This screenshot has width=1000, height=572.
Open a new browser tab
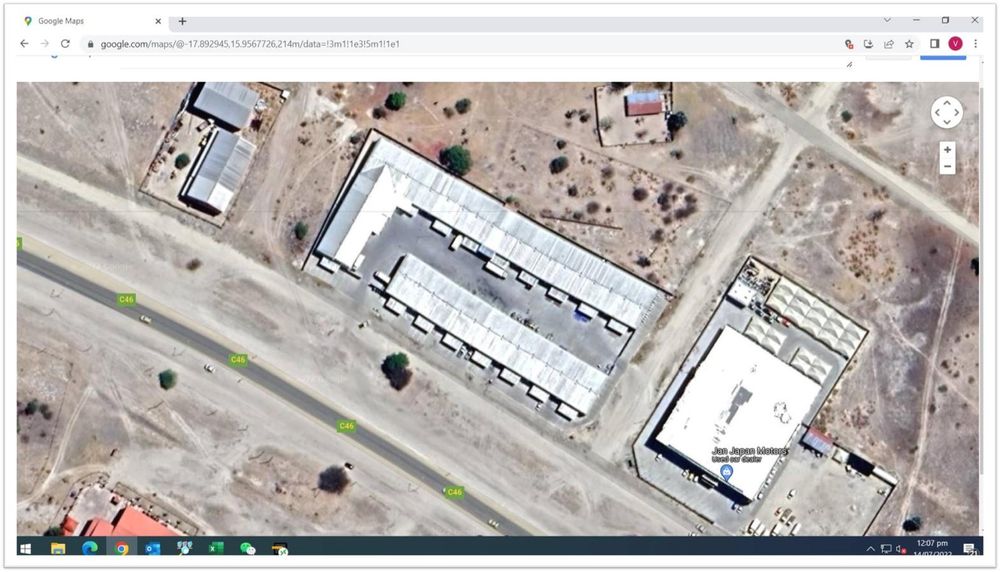[182, 21]
